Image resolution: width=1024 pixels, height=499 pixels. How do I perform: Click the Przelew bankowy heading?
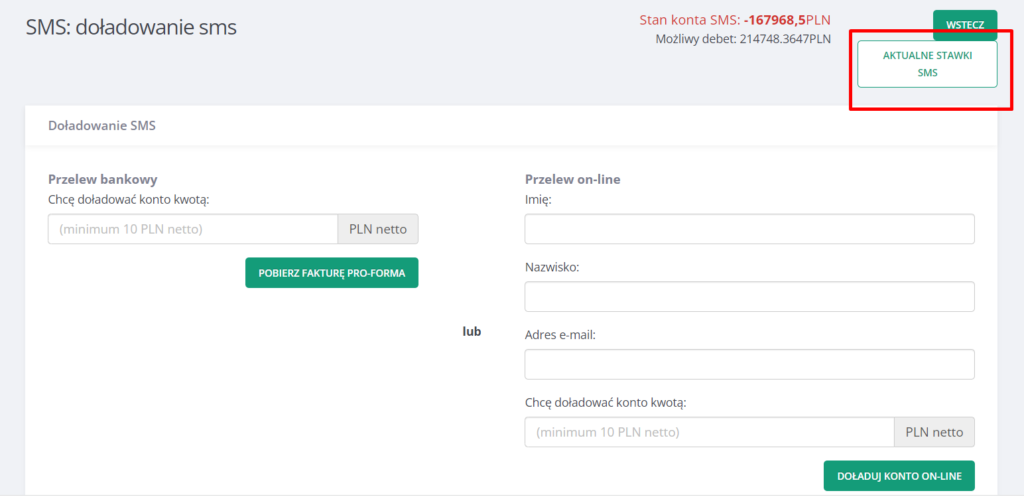(x=103, y=179)
